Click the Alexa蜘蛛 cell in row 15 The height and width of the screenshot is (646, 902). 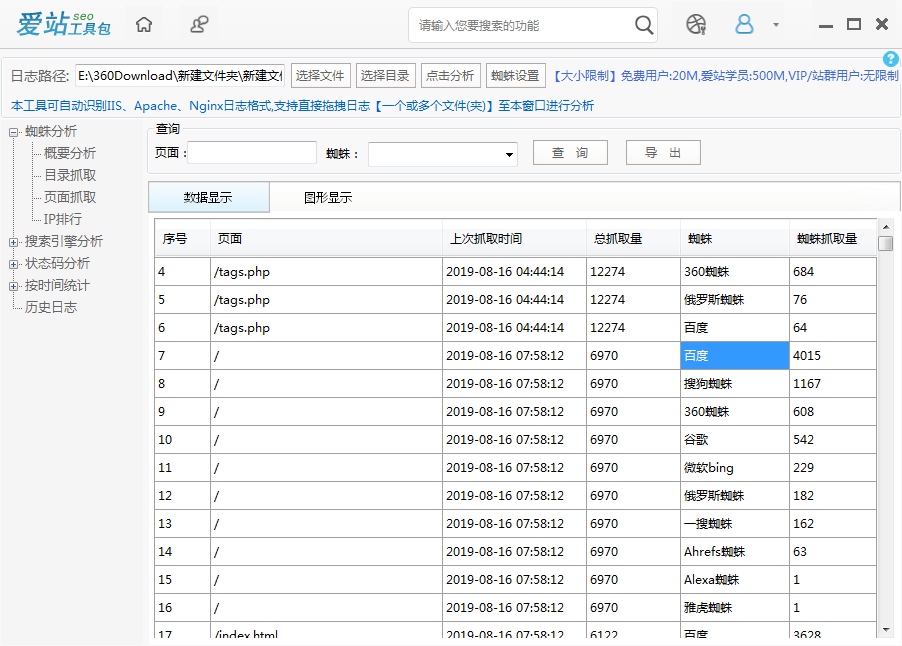click(735, 580)
